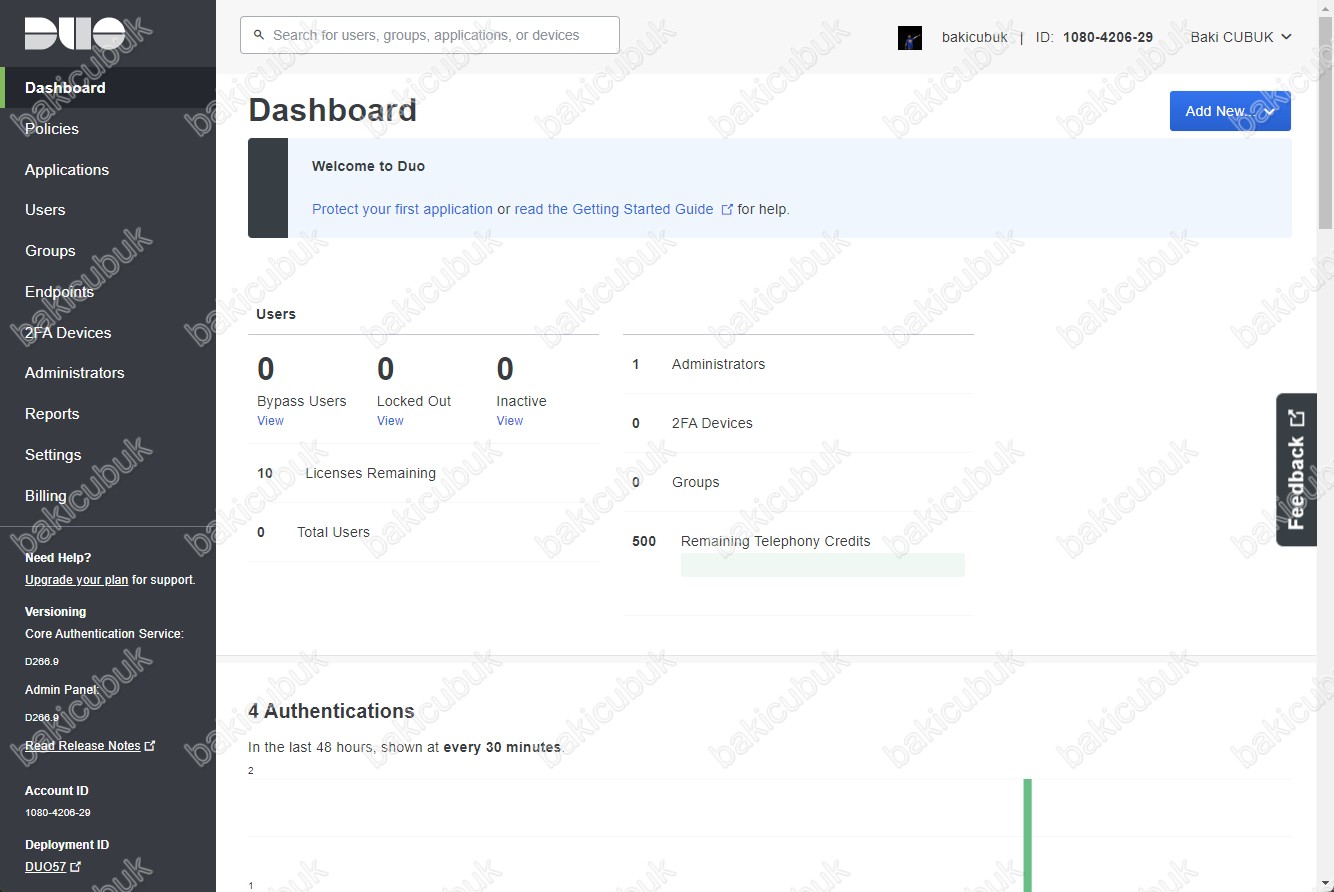Click the Core Authentication Service version D266.9
The image size is (1334, 892).
(42, 662)
